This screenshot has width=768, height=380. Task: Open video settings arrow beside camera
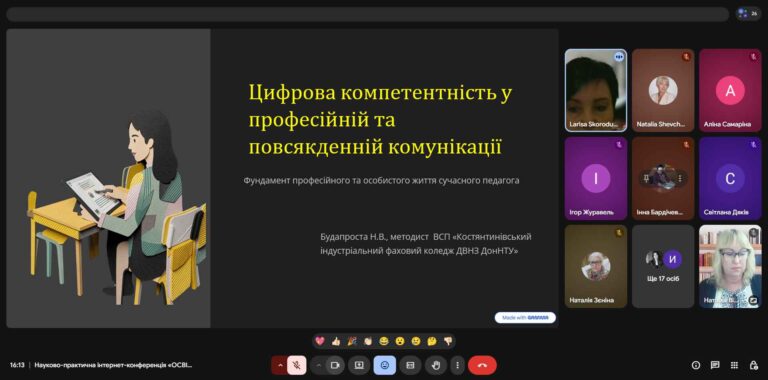click(319, 365)
